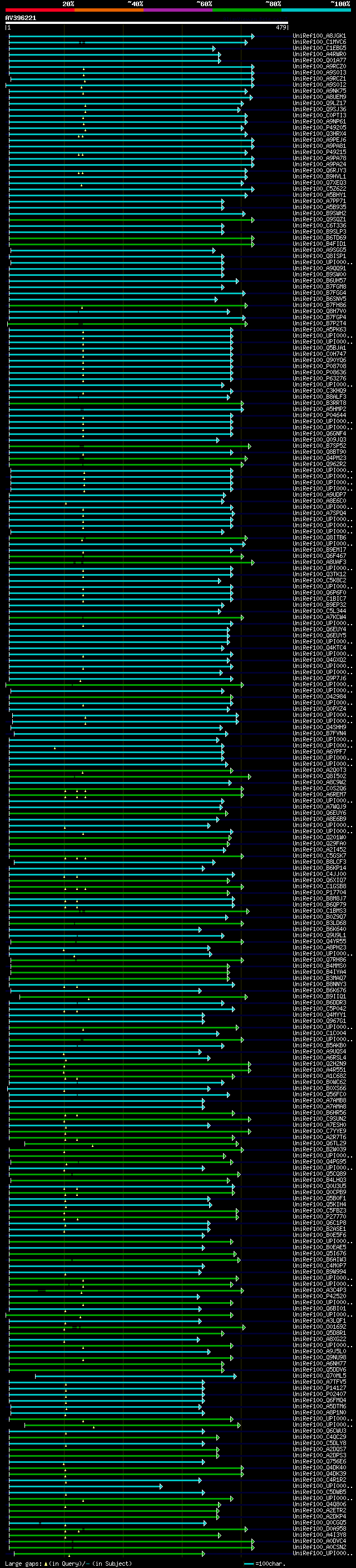The width and height of the screenshot is (356, 1568).
Task: Select hit label UniRef100_C3KHQ9
Action: point(319,391)
